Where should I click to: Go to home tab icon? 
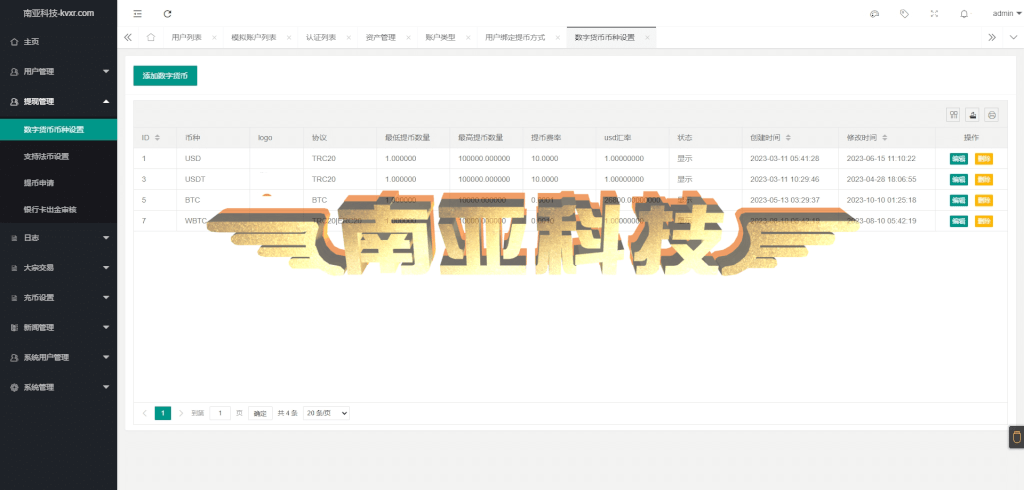pyautogui.click(x=151, y=37)
